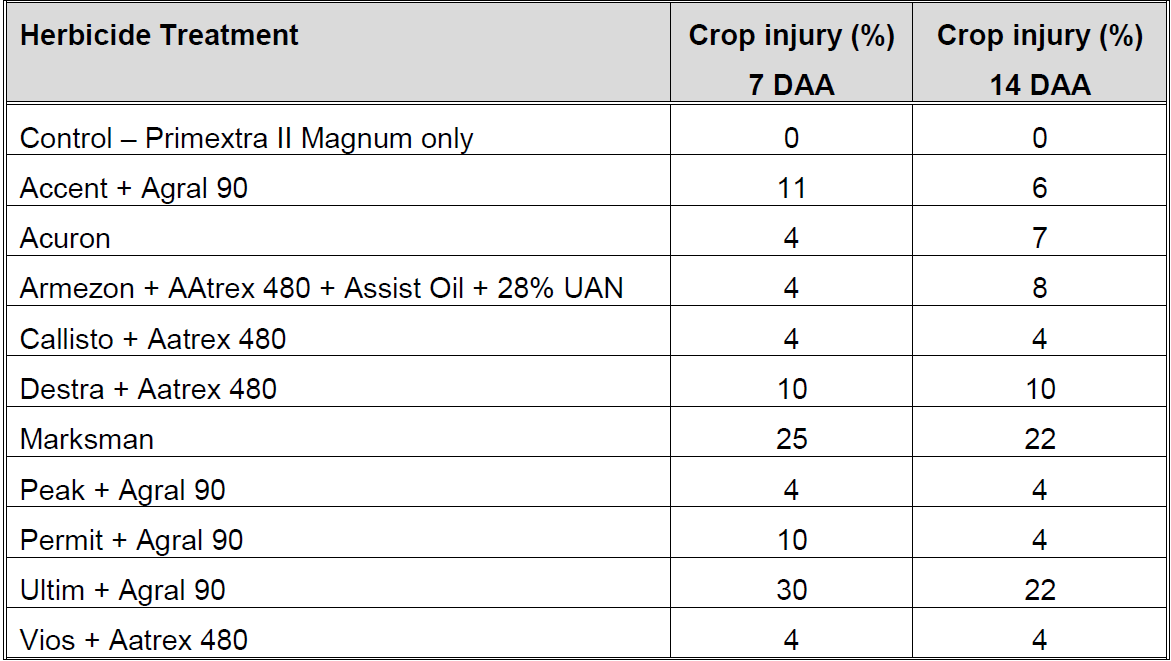Click the Callisto + Aatrex 480 cell
Image resolution: width=1171 pixels, height=661 pixels.
[x=153, y=339]
